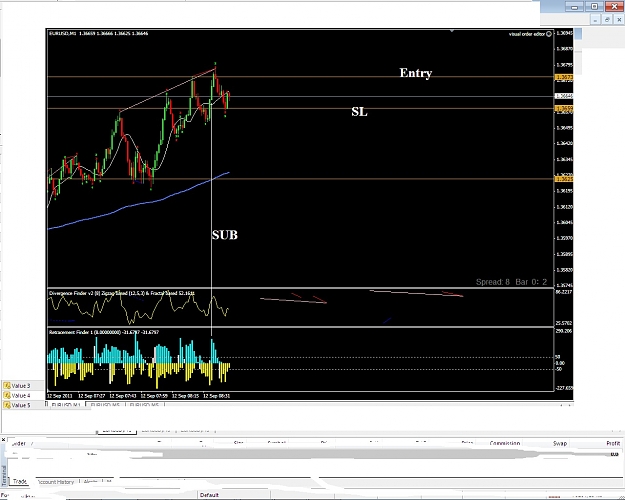Open the Trade tab in Terminal

coord(20,481)
